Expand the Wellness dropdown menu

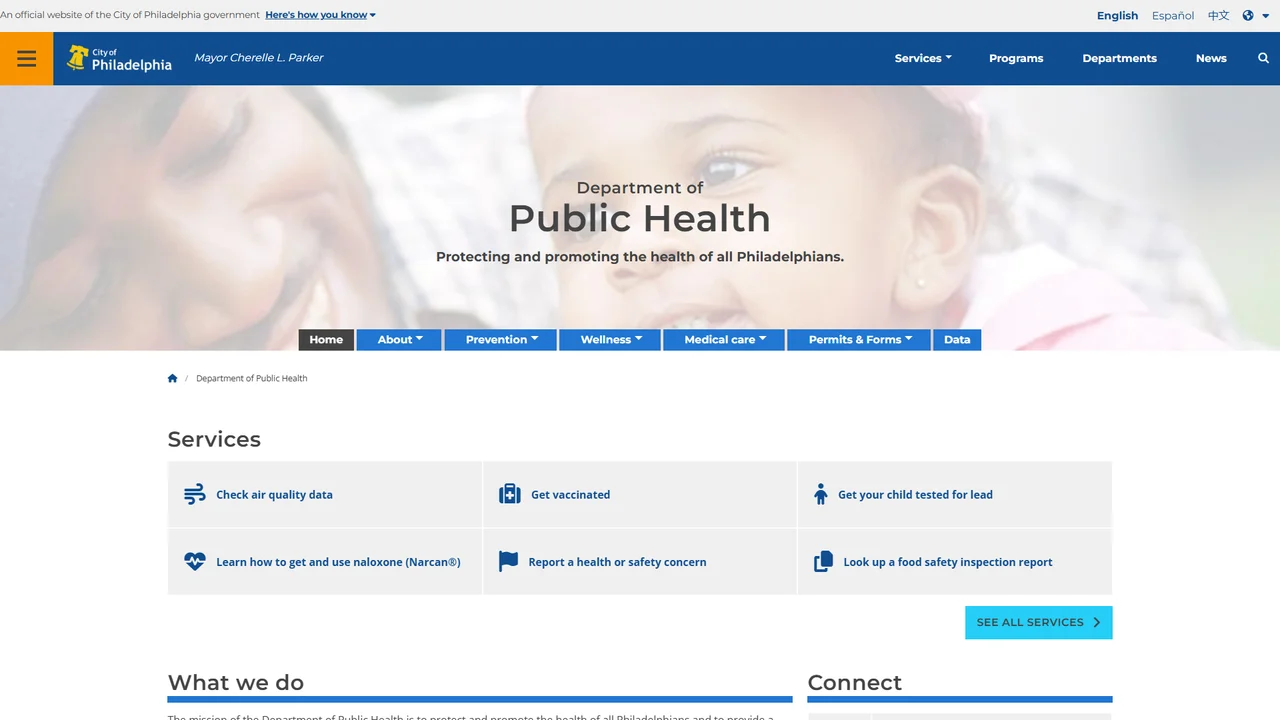610,340
